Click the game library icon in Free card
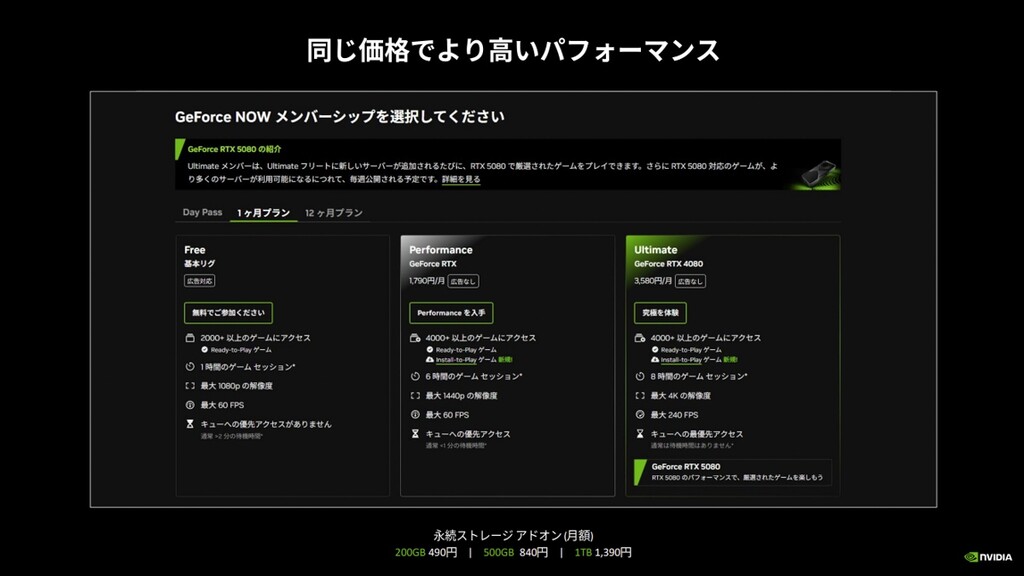Image resolution: width=1024 pixels, height=576 pixels. click(x=190, y=338)
